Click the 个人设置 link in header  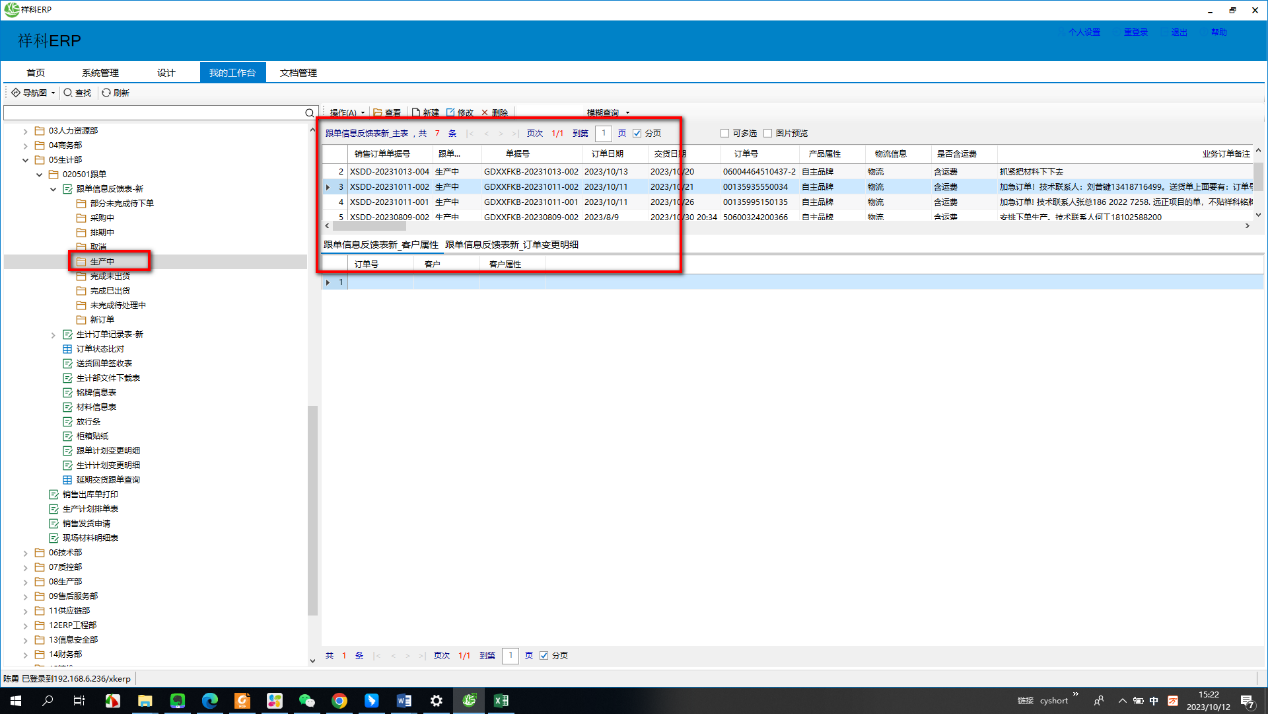click(x=1083, y=32)
